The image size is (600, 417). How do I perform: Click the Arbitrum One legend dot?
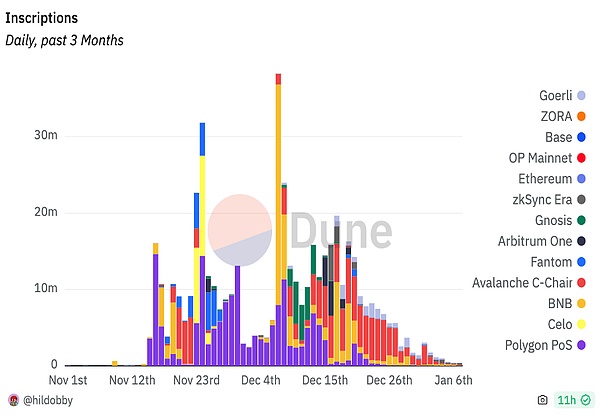coord(581,241)
